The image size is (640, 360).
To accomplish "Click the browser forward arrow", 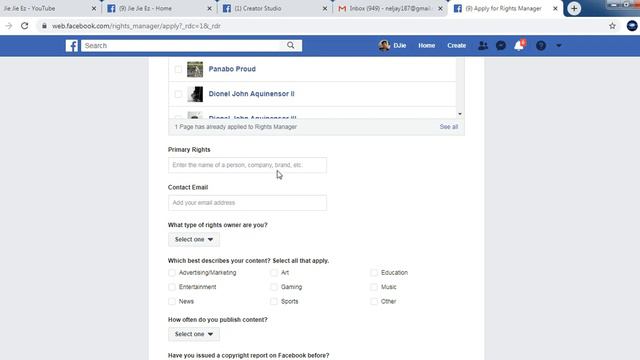I will click(9, 26).
